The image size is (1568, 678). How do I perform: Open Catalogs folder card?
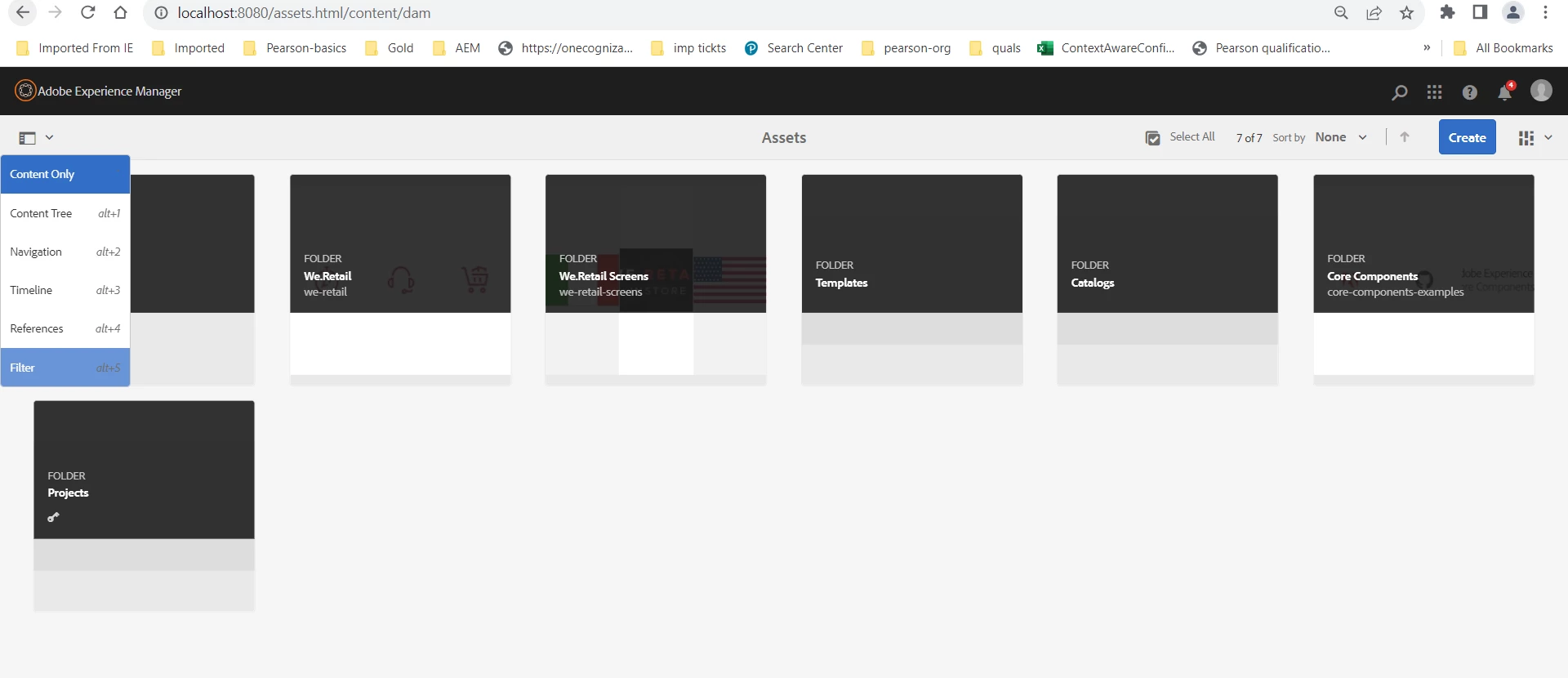(1168, 279)
